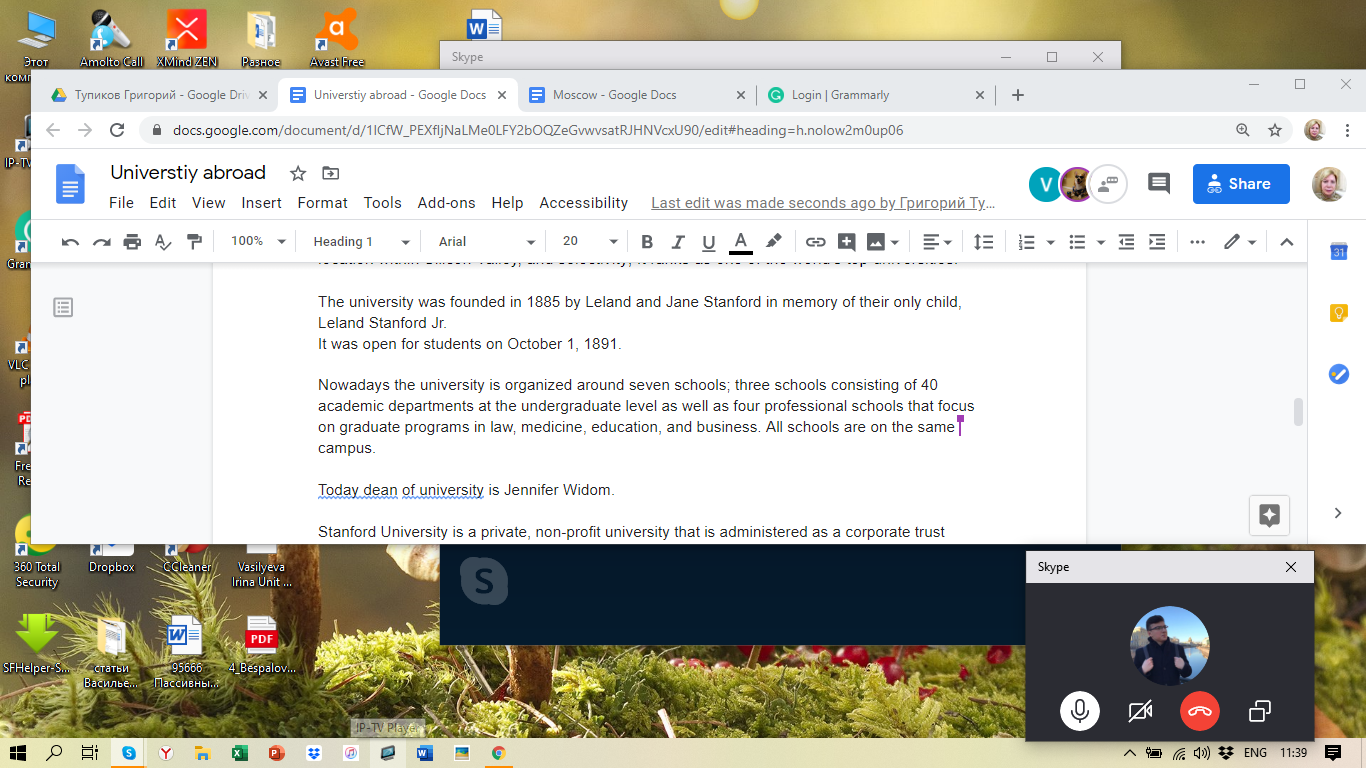Click the Insert link icon
The height and width of the screenshot is (768, 1366).
pyautogui.click(x=815, y=242)
